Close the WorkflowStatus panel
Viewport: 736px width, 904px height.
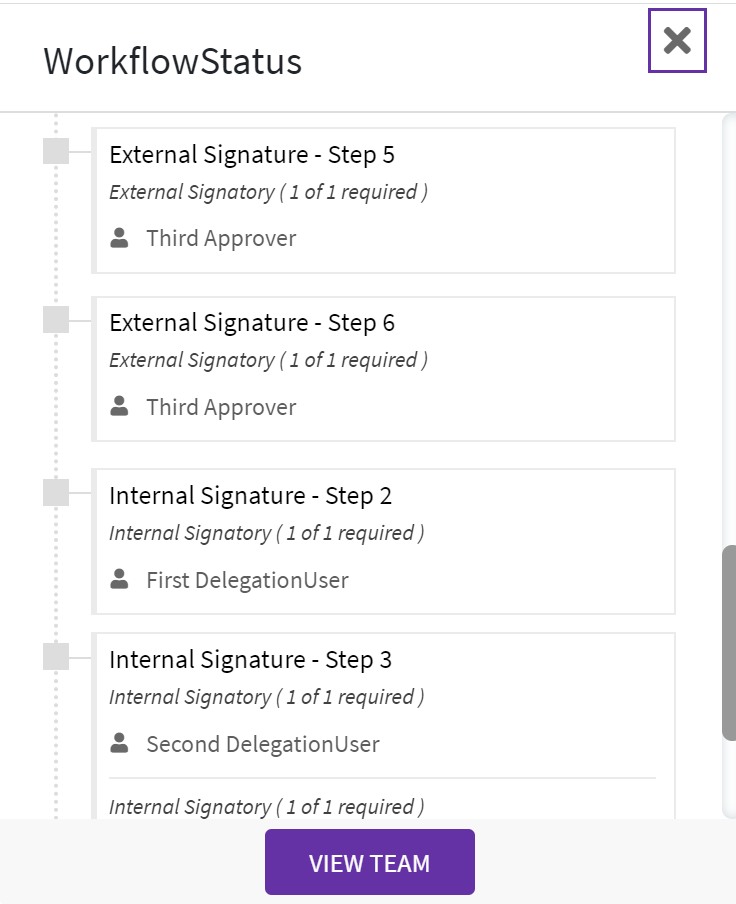click(677, 41)
